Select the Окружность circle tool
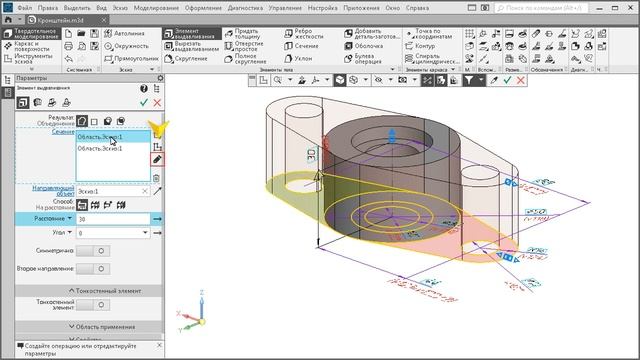 pos(127,46)
